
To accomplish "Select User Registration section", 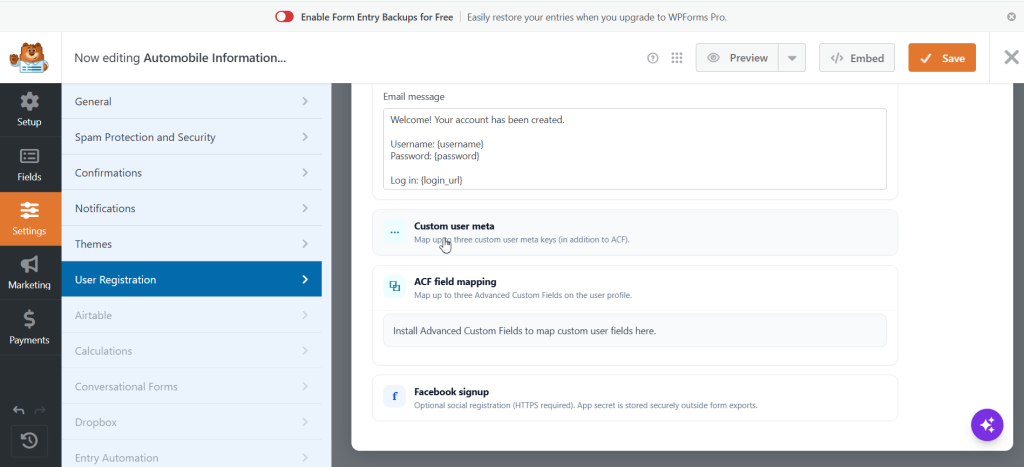I will (191, 280).
